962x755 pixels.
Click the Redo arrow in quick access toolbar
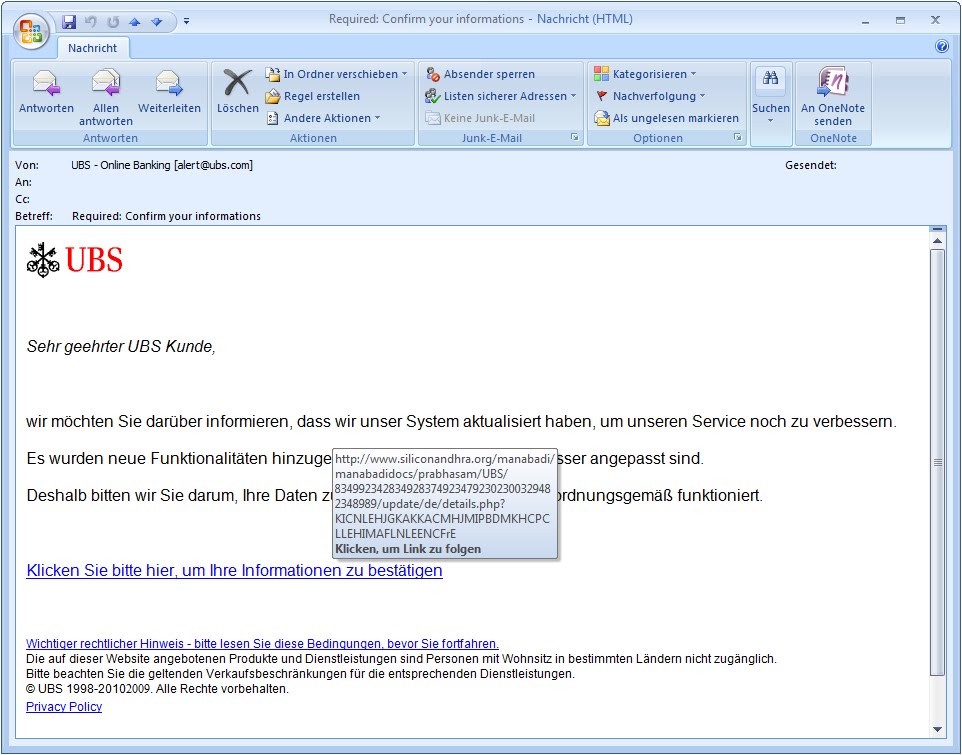point(113,22)
